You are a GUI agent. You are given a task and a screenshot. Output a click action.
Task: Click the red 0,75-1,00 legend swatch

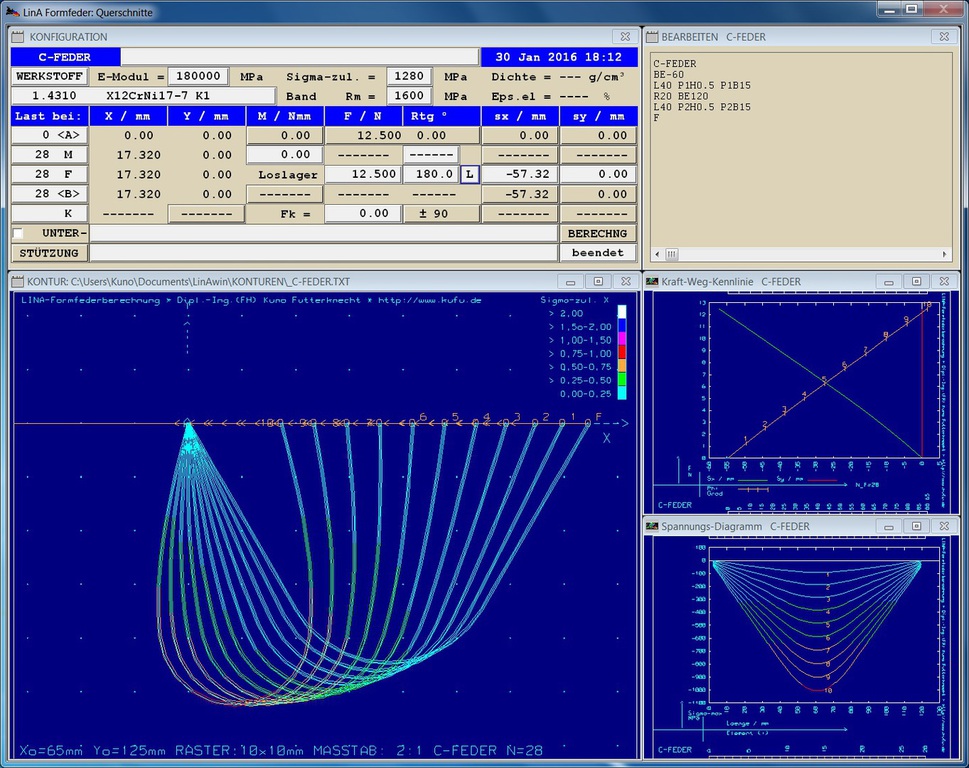tap(621, 353)
